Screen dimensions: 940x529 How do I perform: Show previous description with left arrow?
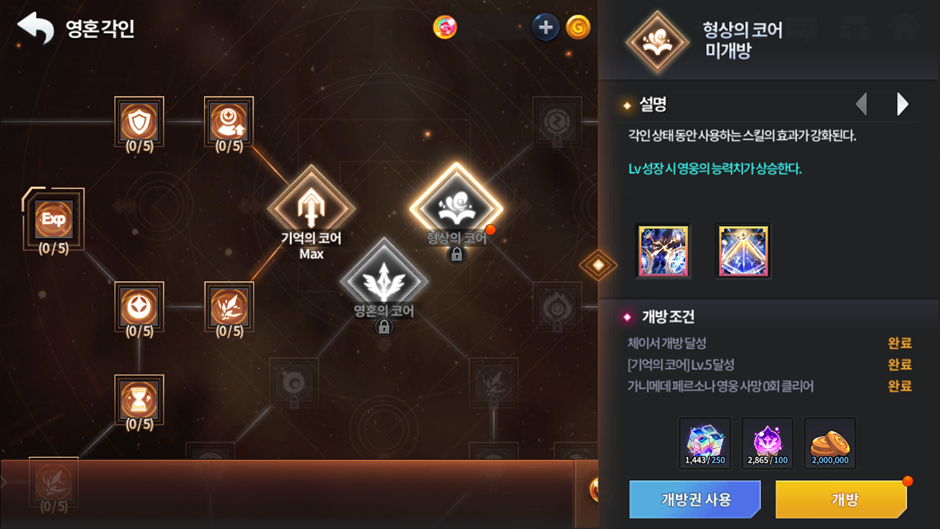click(x=861, y=104)
